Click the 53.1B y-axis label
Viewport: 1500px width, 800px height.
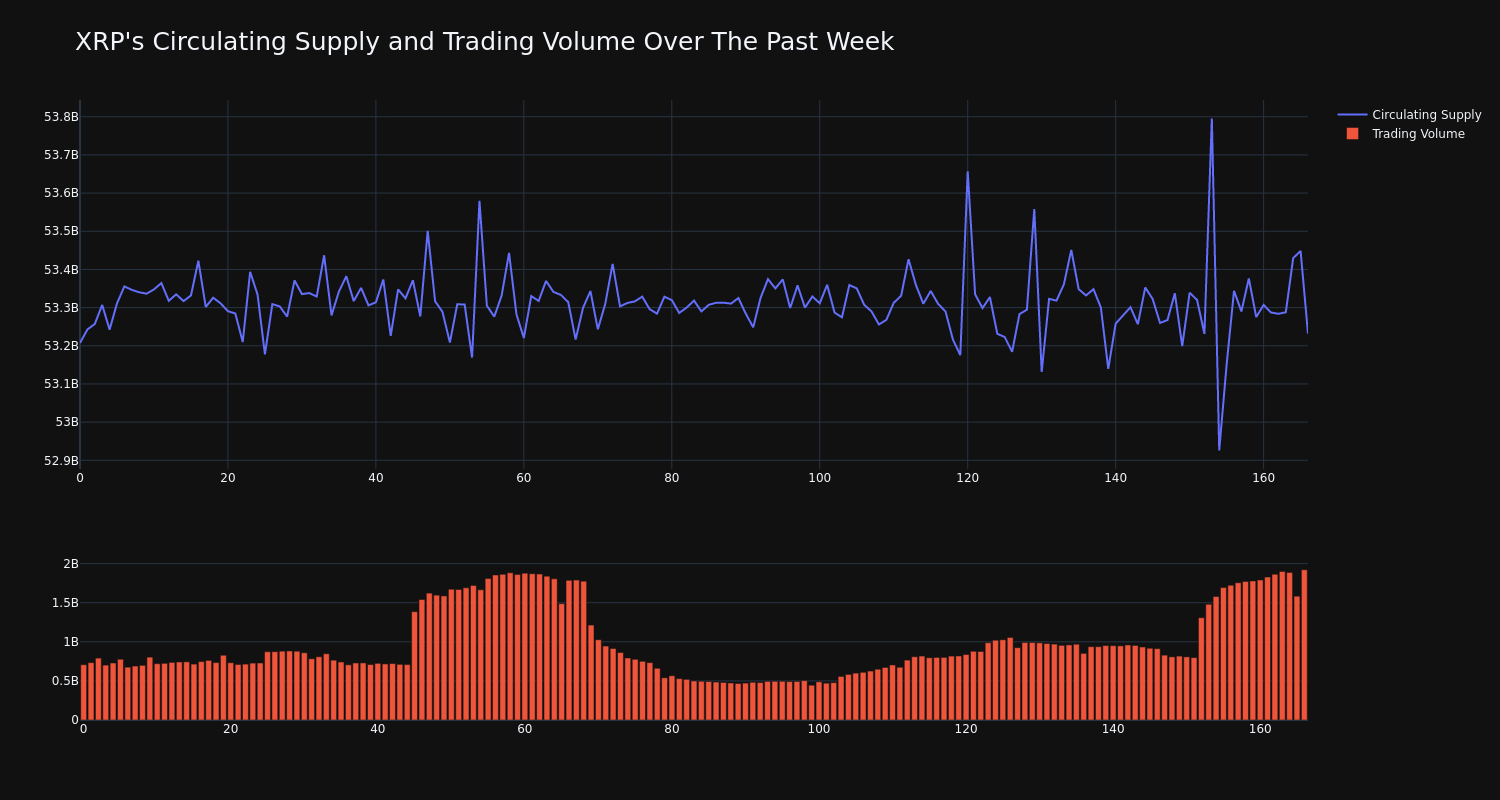pos(60,384)
